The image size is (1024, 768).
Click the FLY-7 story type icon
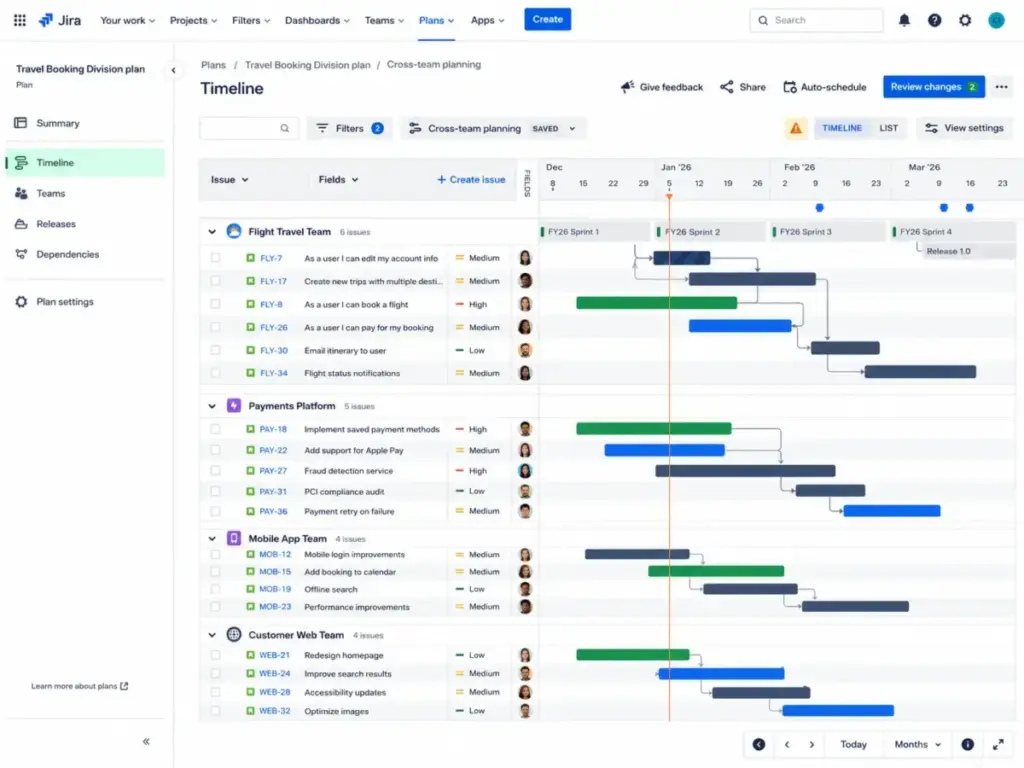tap(250, 258)
